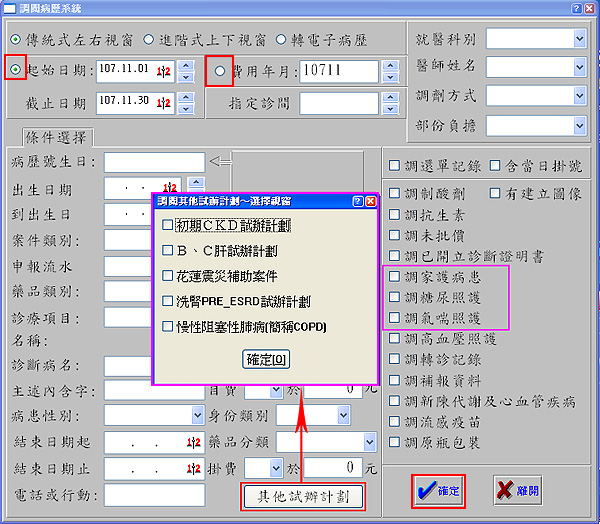Check the 初期CKD試辦計劃 option
The width and height of the screenshot is (600, 524).
pyautogui.click(x=168, y=225)
